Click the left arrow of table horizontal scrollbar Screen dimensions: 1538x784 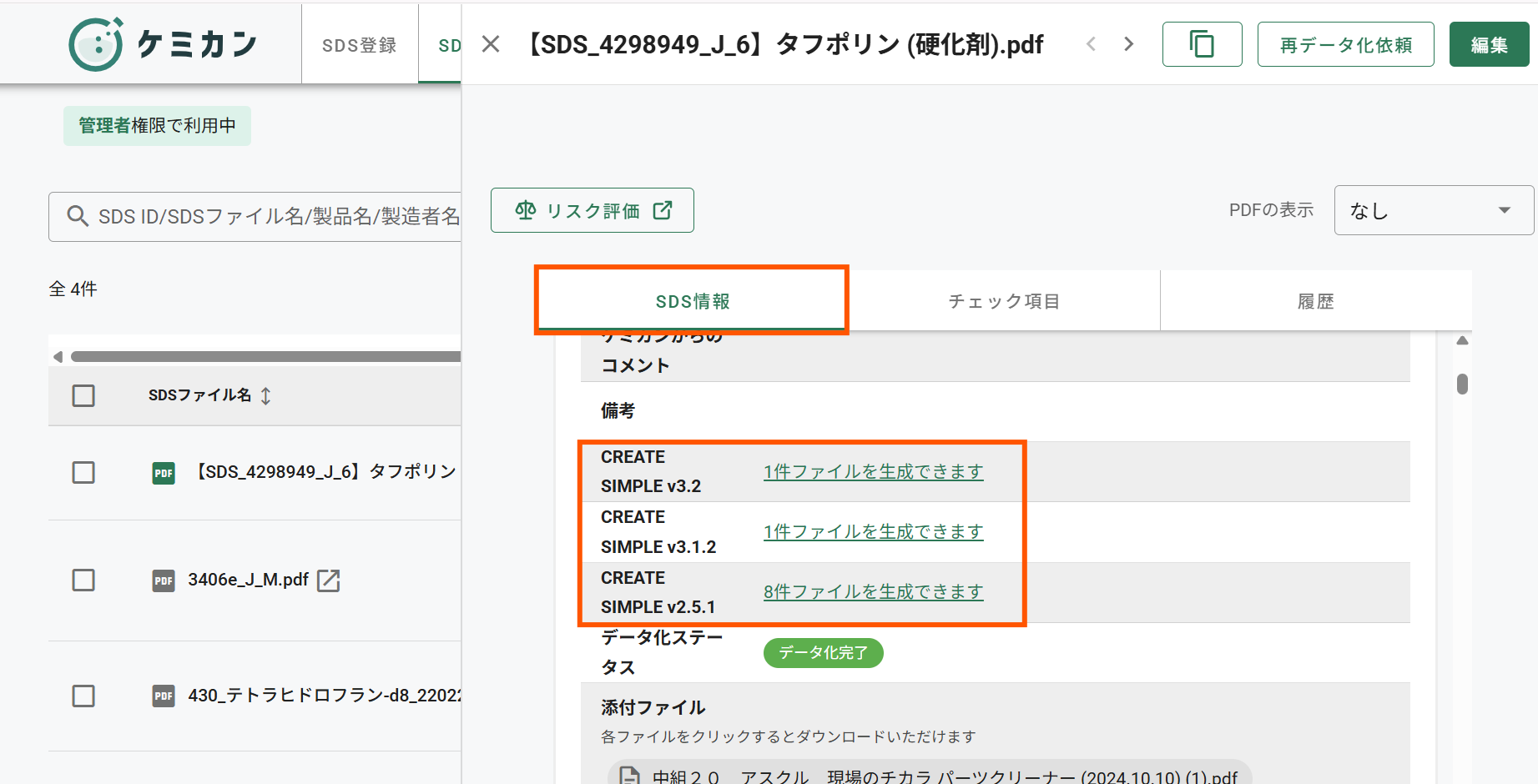(58, 357)
